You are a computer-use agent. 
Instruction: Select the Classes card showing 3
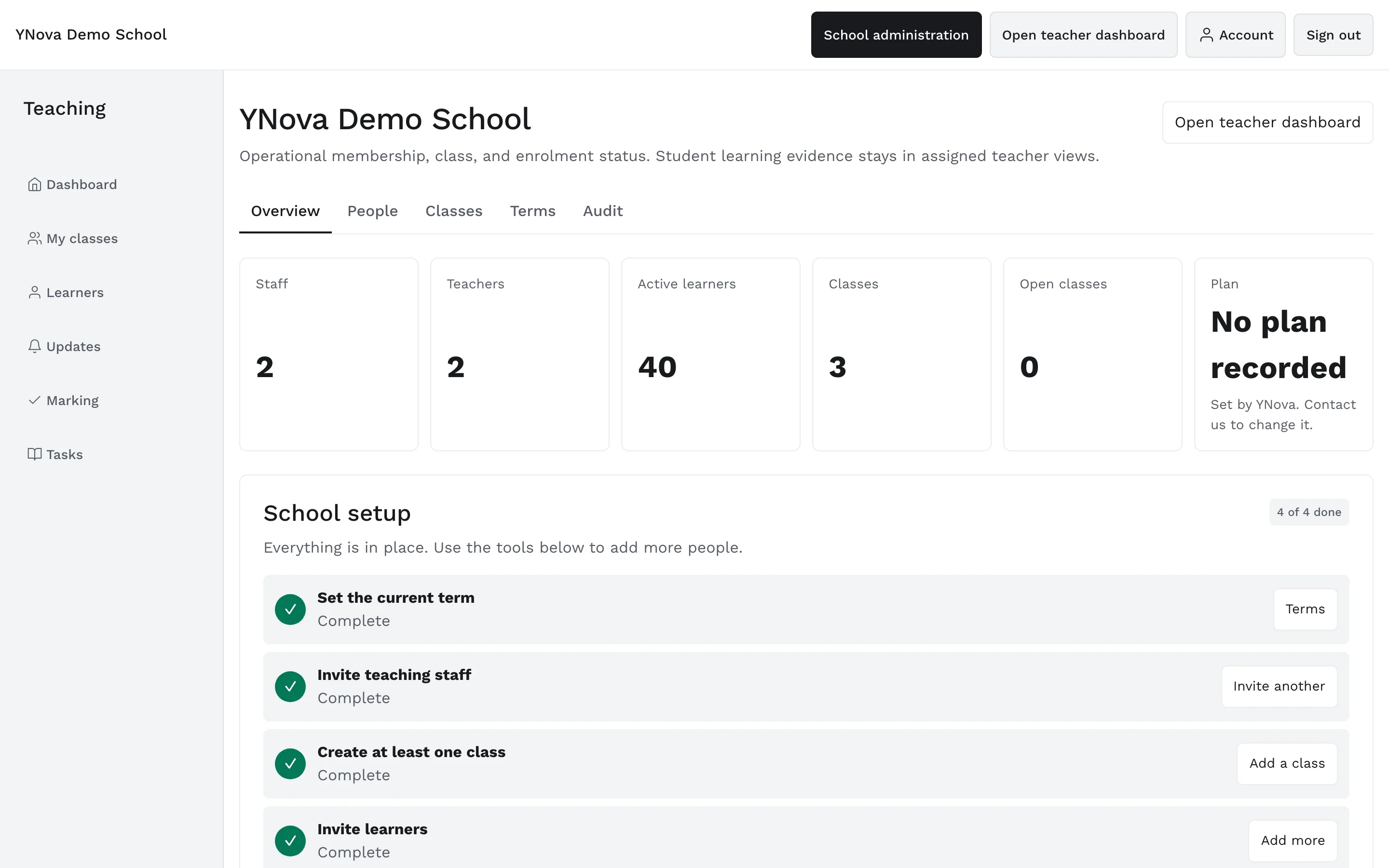[902, 354]
